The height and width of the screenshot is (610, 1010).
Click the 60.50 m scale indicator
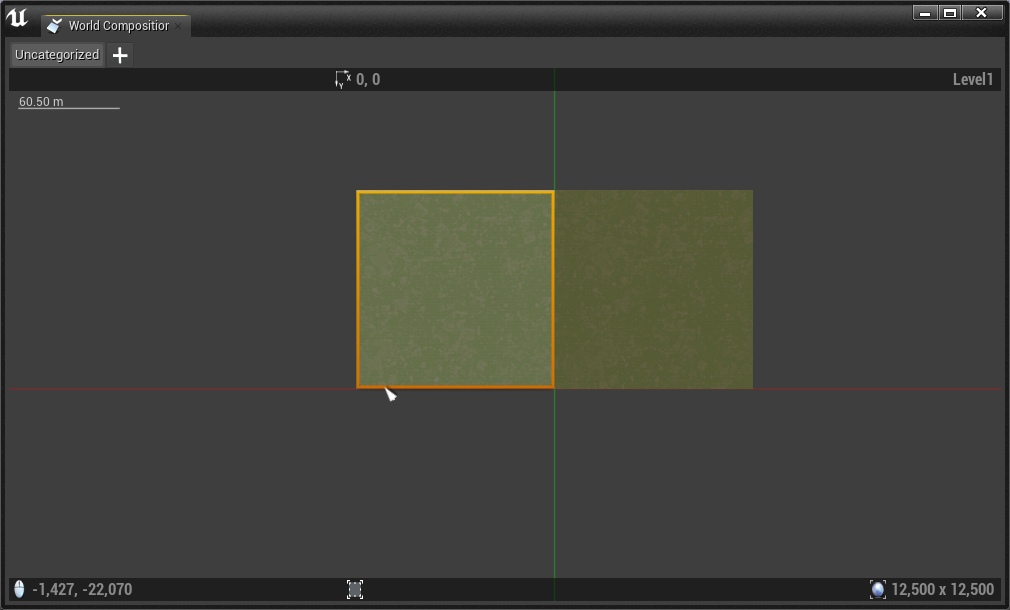68,102
